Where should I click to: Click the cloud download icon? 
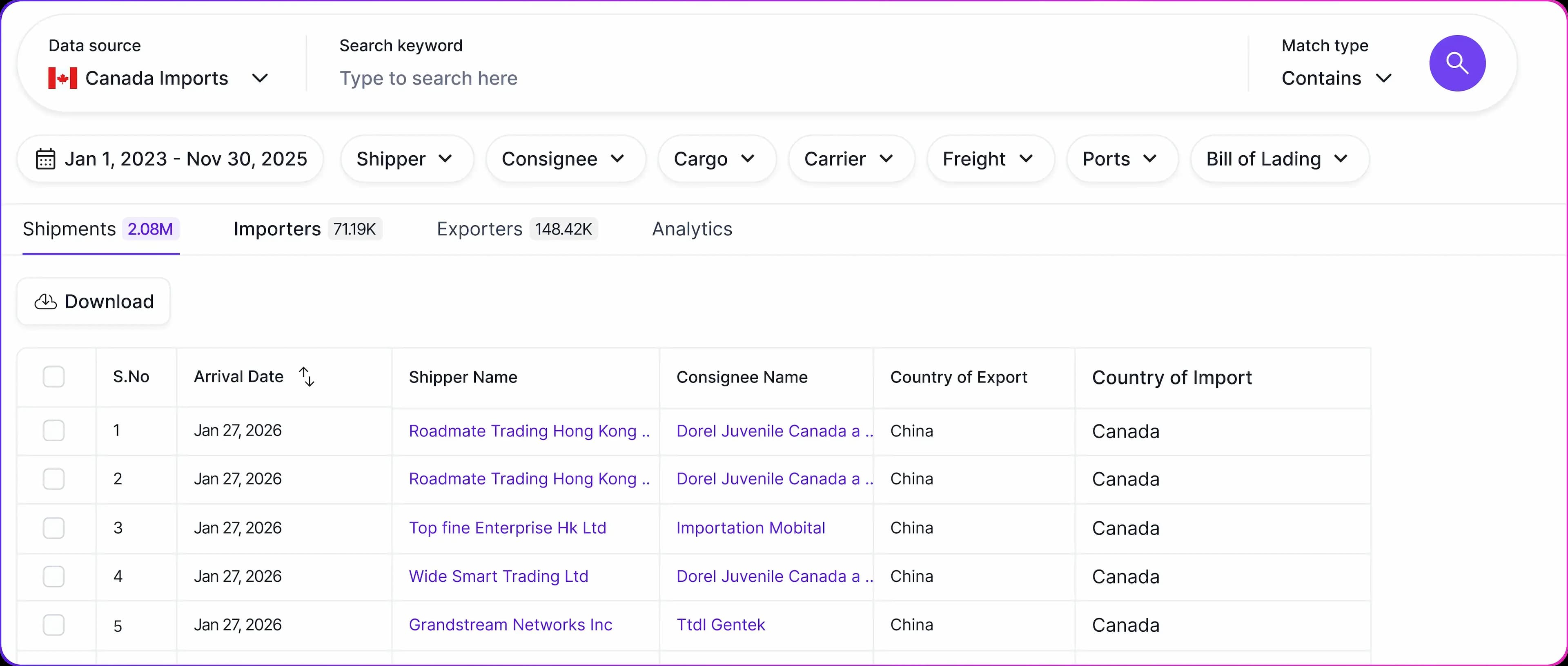pos(46,302)
